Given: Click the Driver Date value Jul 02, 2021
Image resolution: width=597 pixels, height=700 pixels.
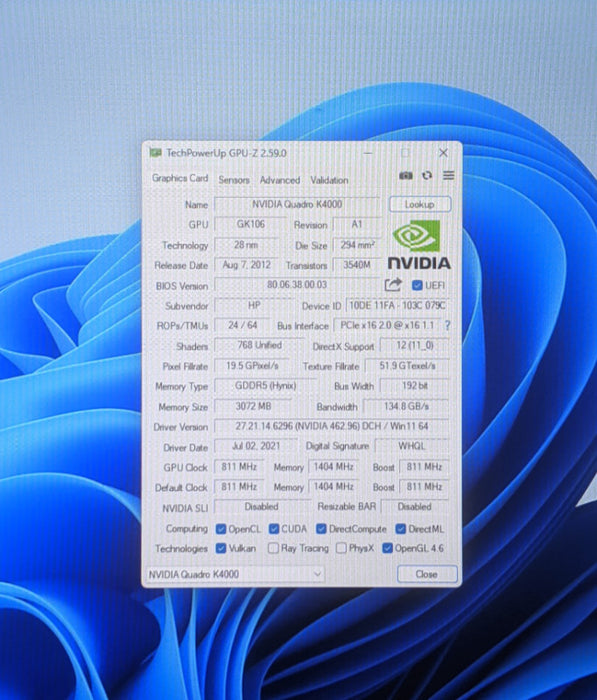Looking at the screenshot, I should (256, 446).
